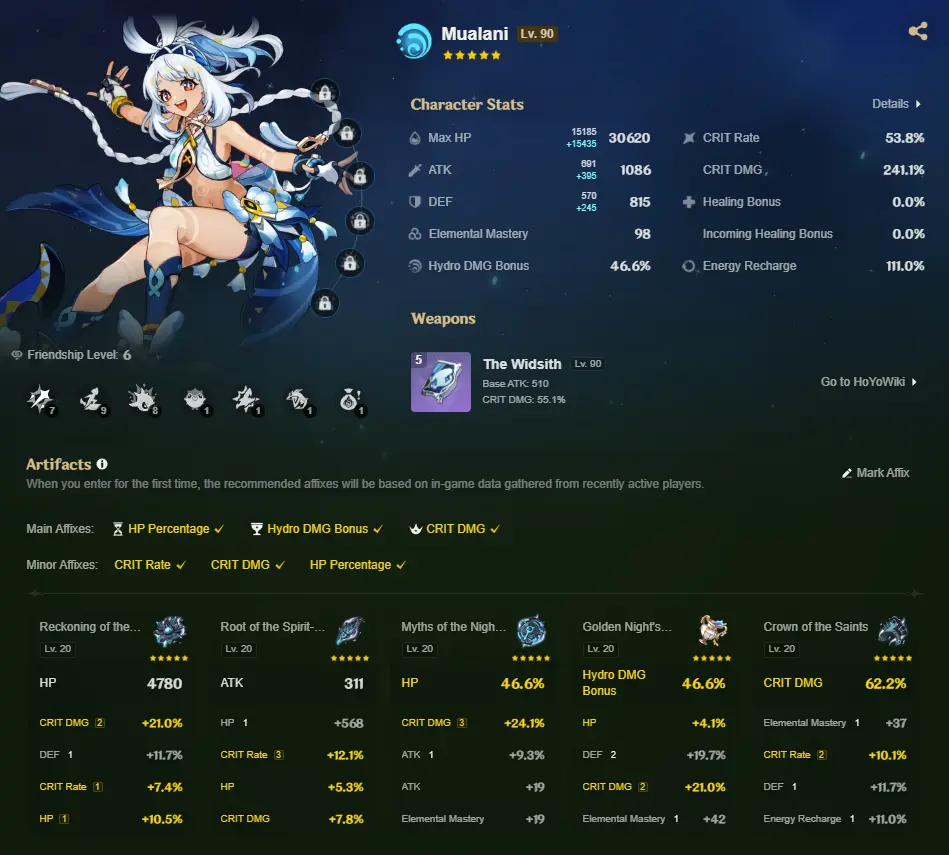Image resolution: width=949 pixels, height=855 pixels.
Task: Click the Hydro element icon beside Mualani
Action: [x=414, y=41]
